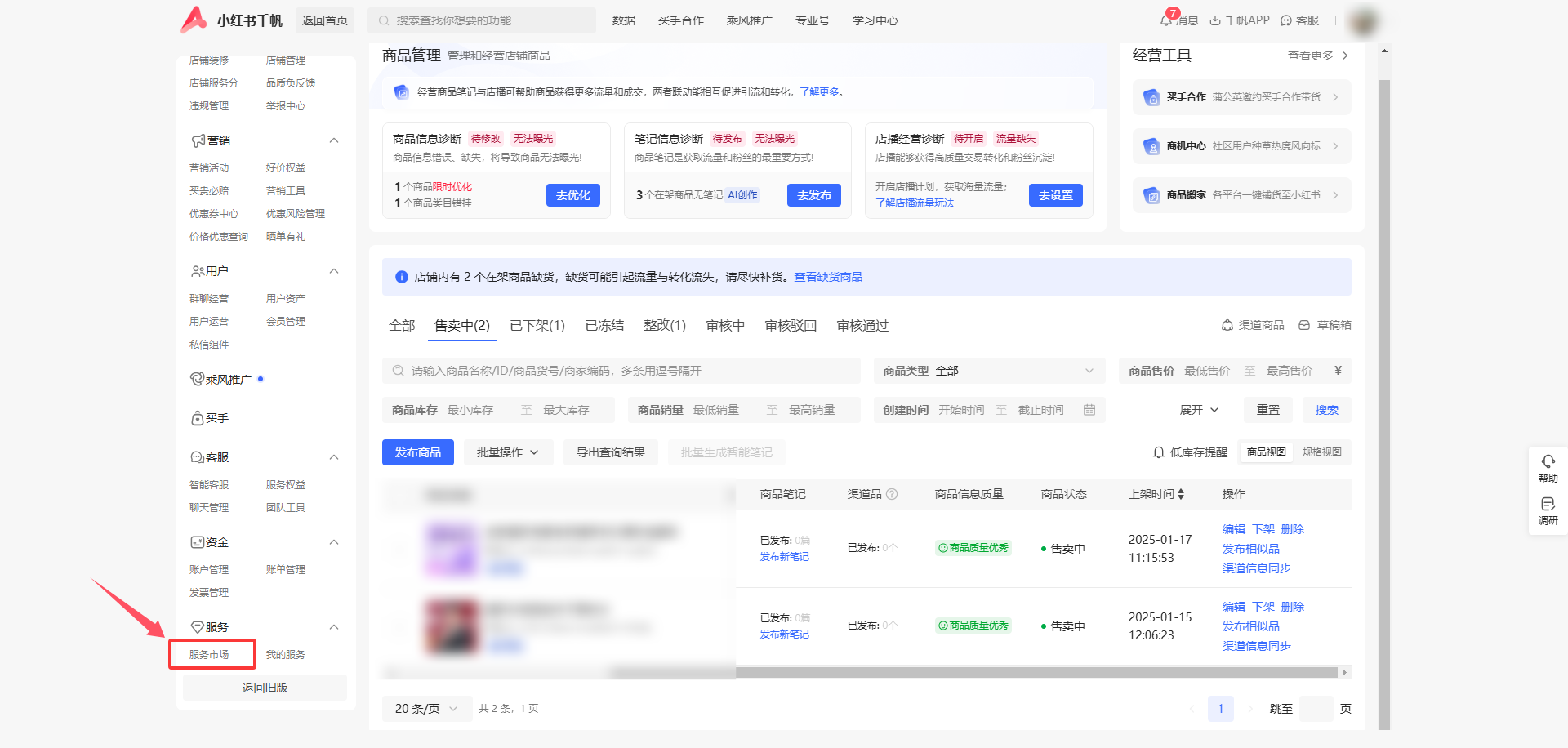The height and width of the screenshot is (748, 1568).
Task: Open the 帮助 help widget icon
Action: tap(1548, 462)
